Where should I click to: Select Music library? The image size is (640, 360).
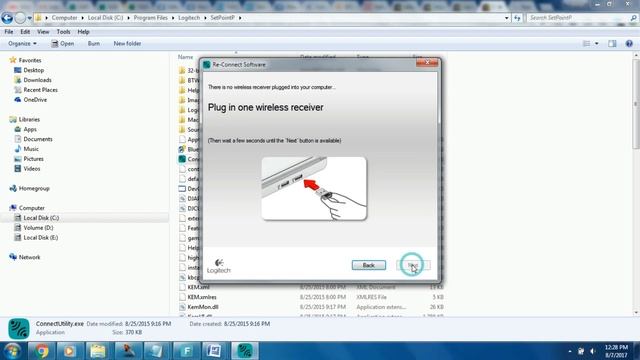[31, 149]
